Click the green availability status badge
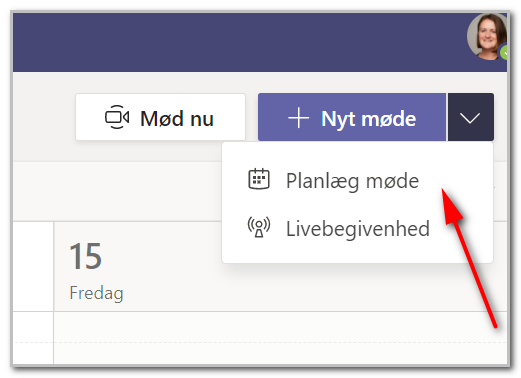The image size is (521, 378). (503, 53)
